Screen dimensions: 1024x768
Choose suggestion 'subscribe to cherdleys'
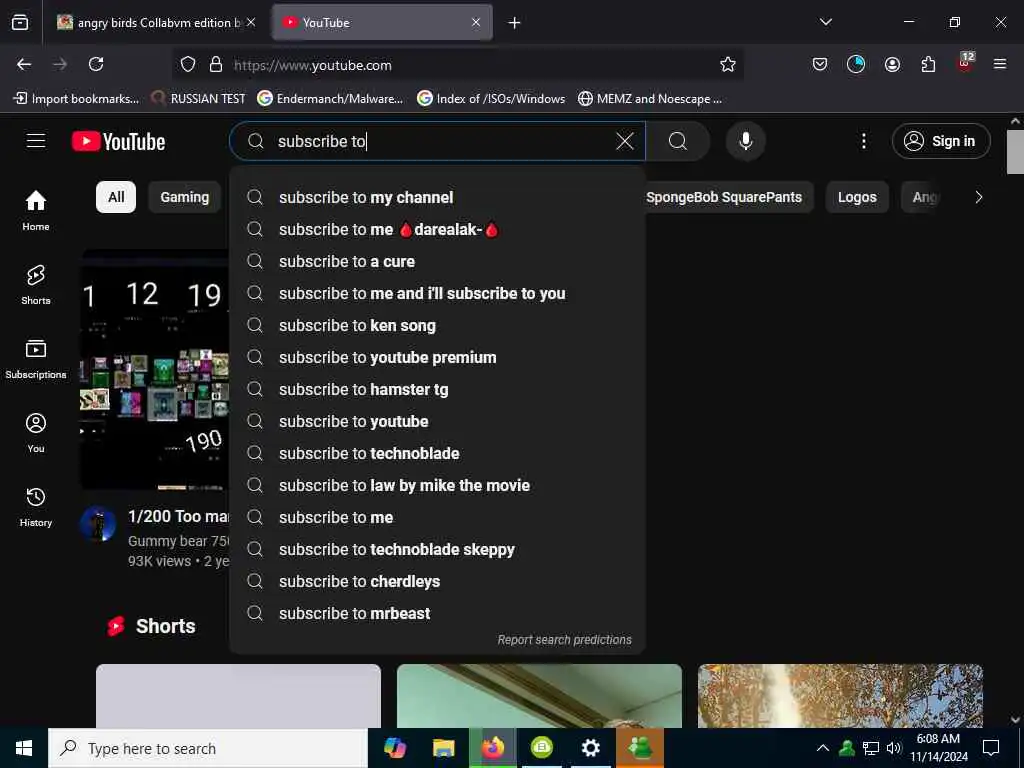[437, 581]
